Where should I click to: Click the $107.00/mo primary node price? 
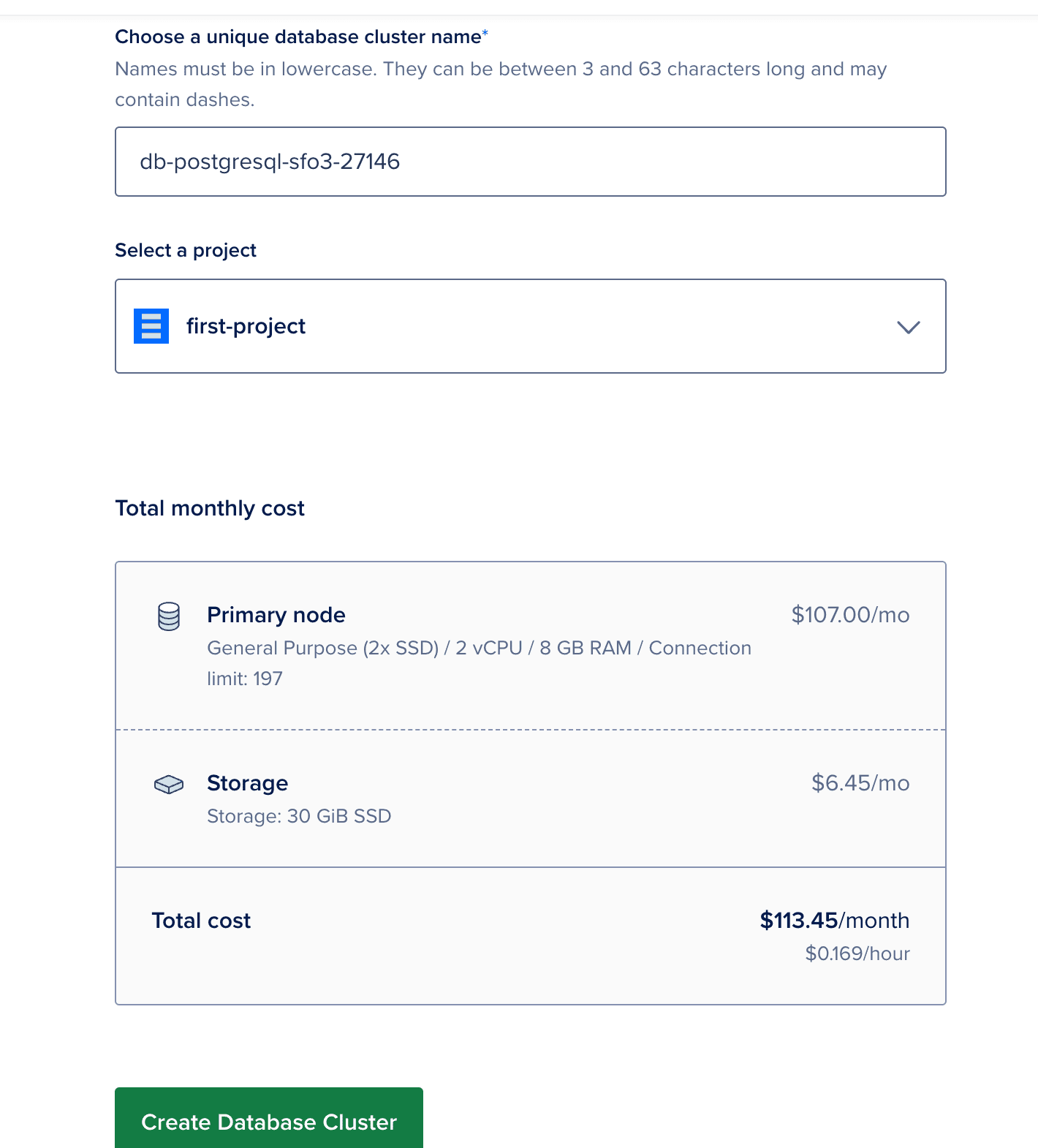click(x=850, y=615)
